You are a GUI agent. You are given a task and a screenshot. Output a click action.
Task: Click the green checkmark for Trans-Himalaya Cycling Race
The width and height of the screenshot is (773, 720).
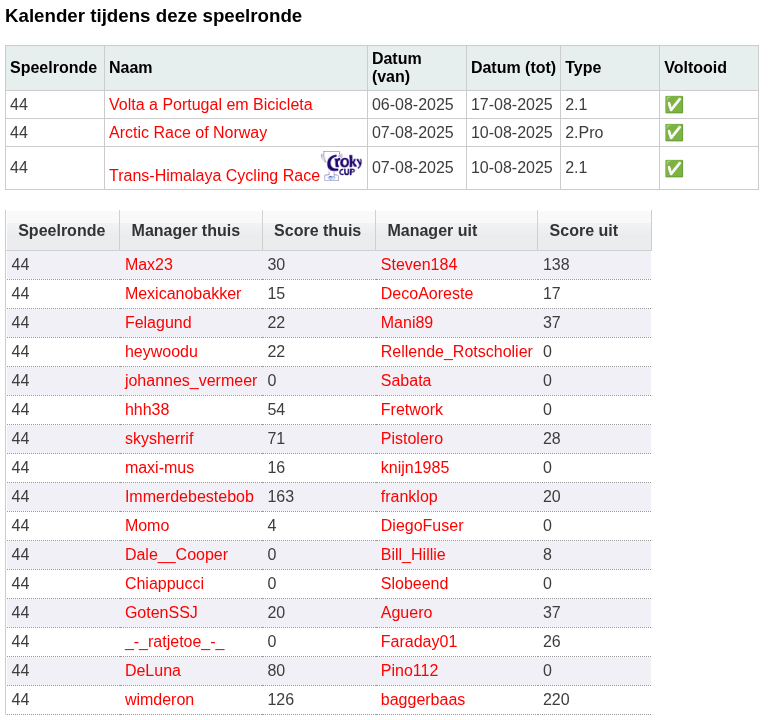[x=674, y=169]
